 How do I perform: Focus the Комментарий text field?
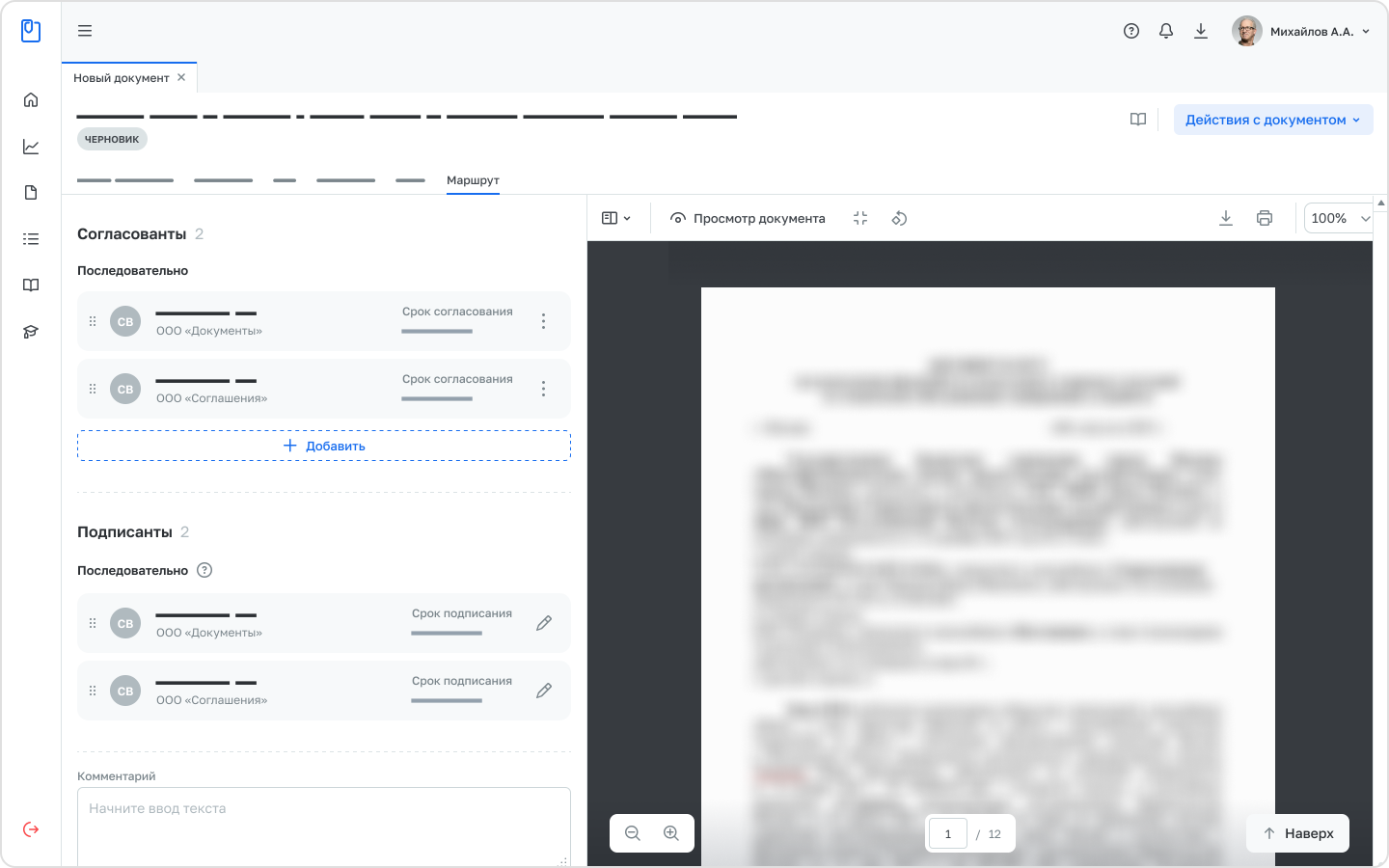(x=324, y=827)
